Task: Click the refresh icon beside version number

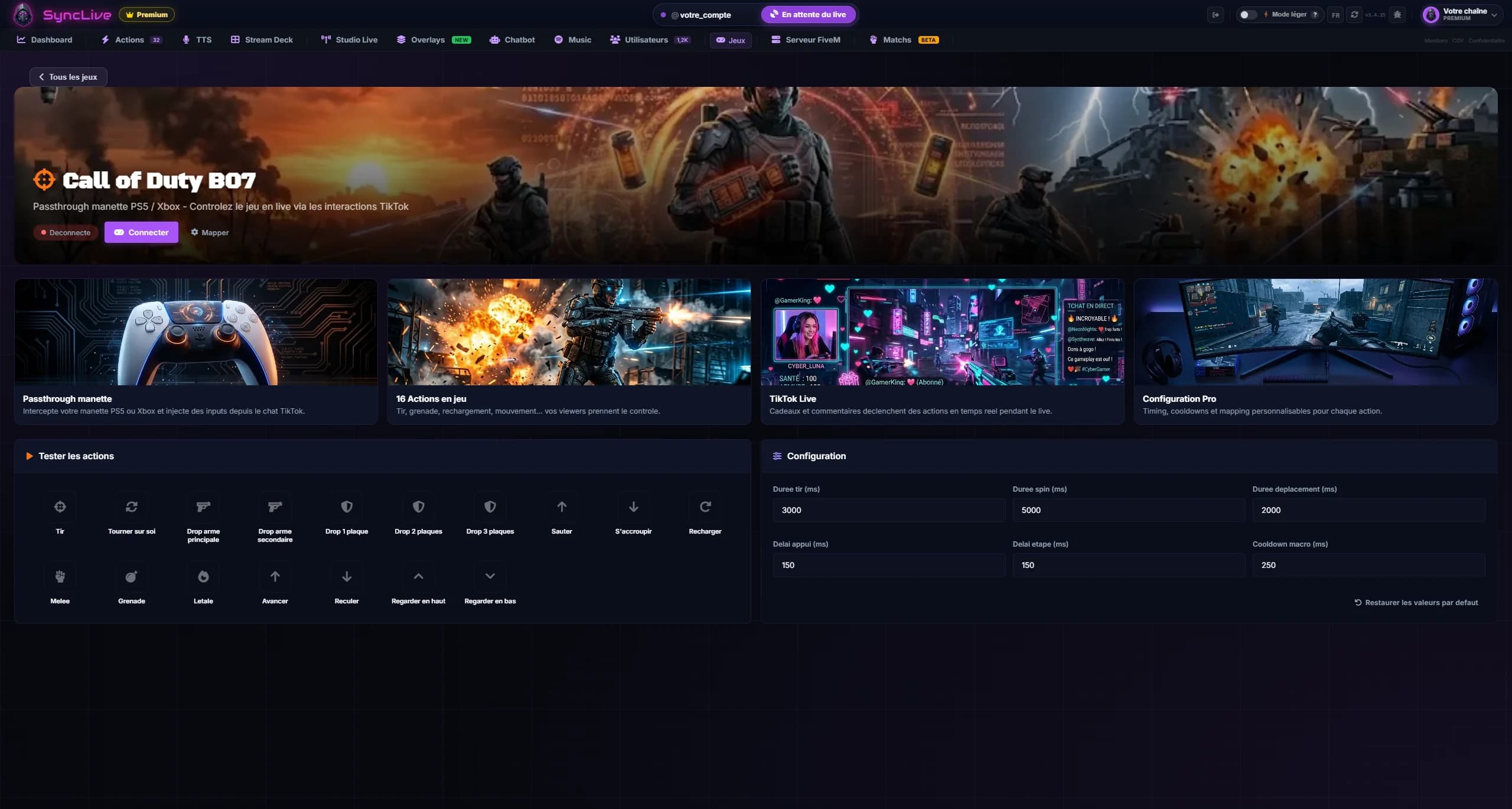Action: tap(1354, 15)
